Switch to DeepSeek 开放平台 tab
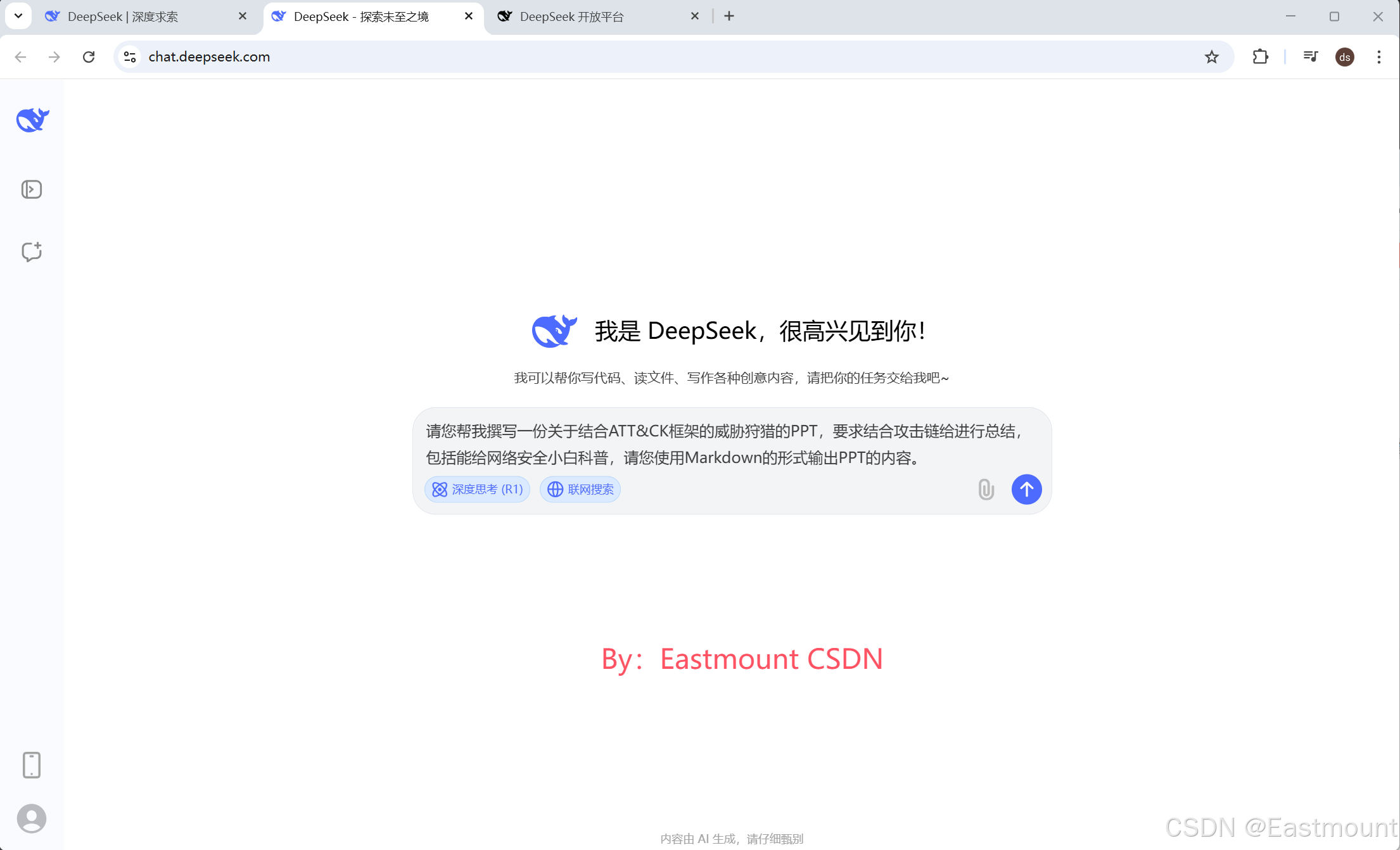Image resolution: width=1400 pixels, height=850 pixels. [x=571, y=16]
